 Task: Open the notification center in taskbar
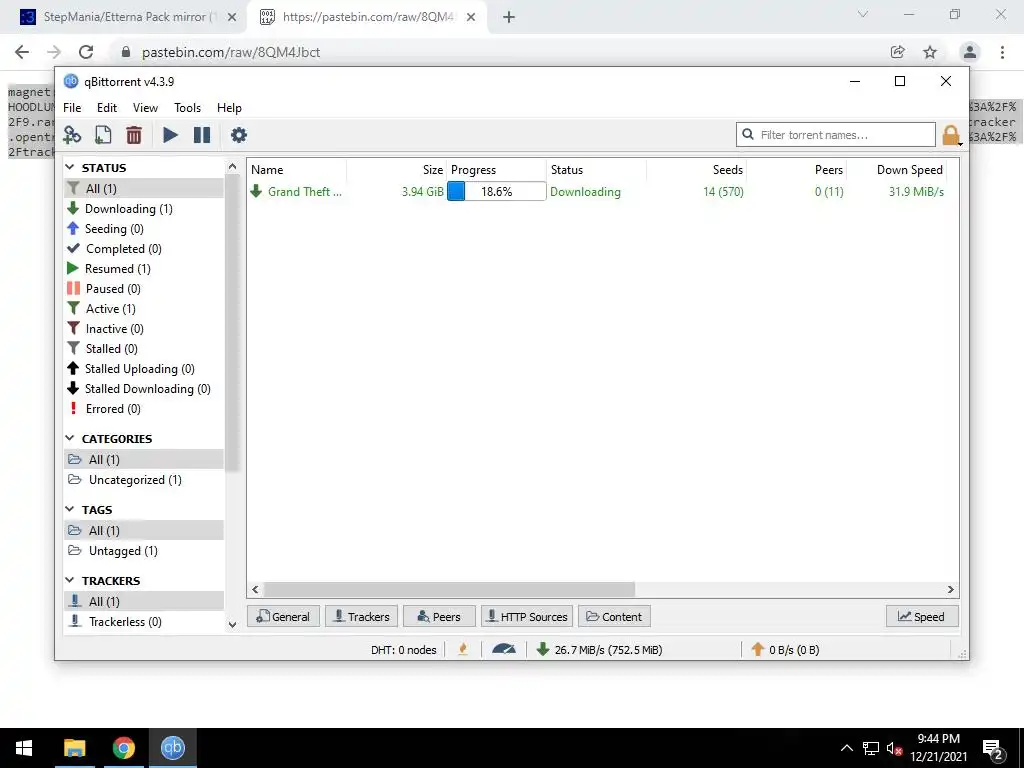(x=993, y=749)
